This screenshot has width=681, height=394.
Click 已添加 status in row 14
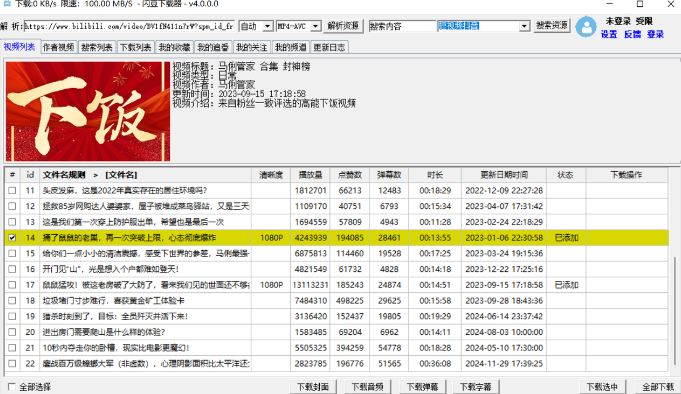[566, 238]
